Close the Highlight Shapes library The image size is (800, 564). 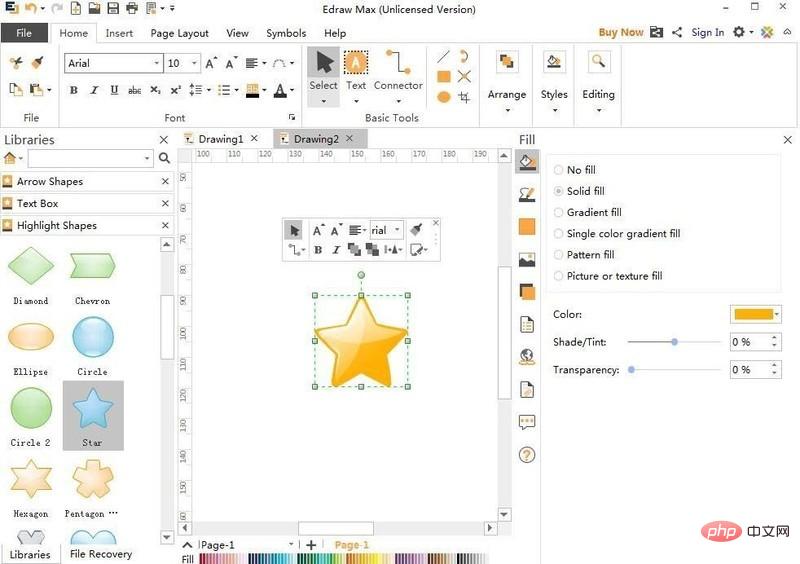pyautogui.click(x=165, y=225)
